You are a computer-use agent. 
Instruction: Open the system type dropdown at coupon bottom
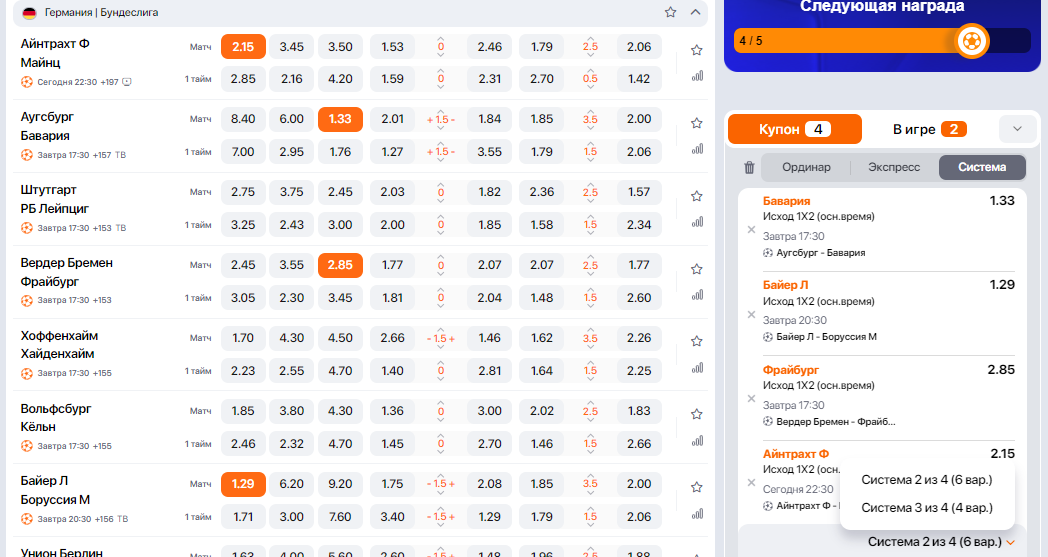[x=941, y=542]
